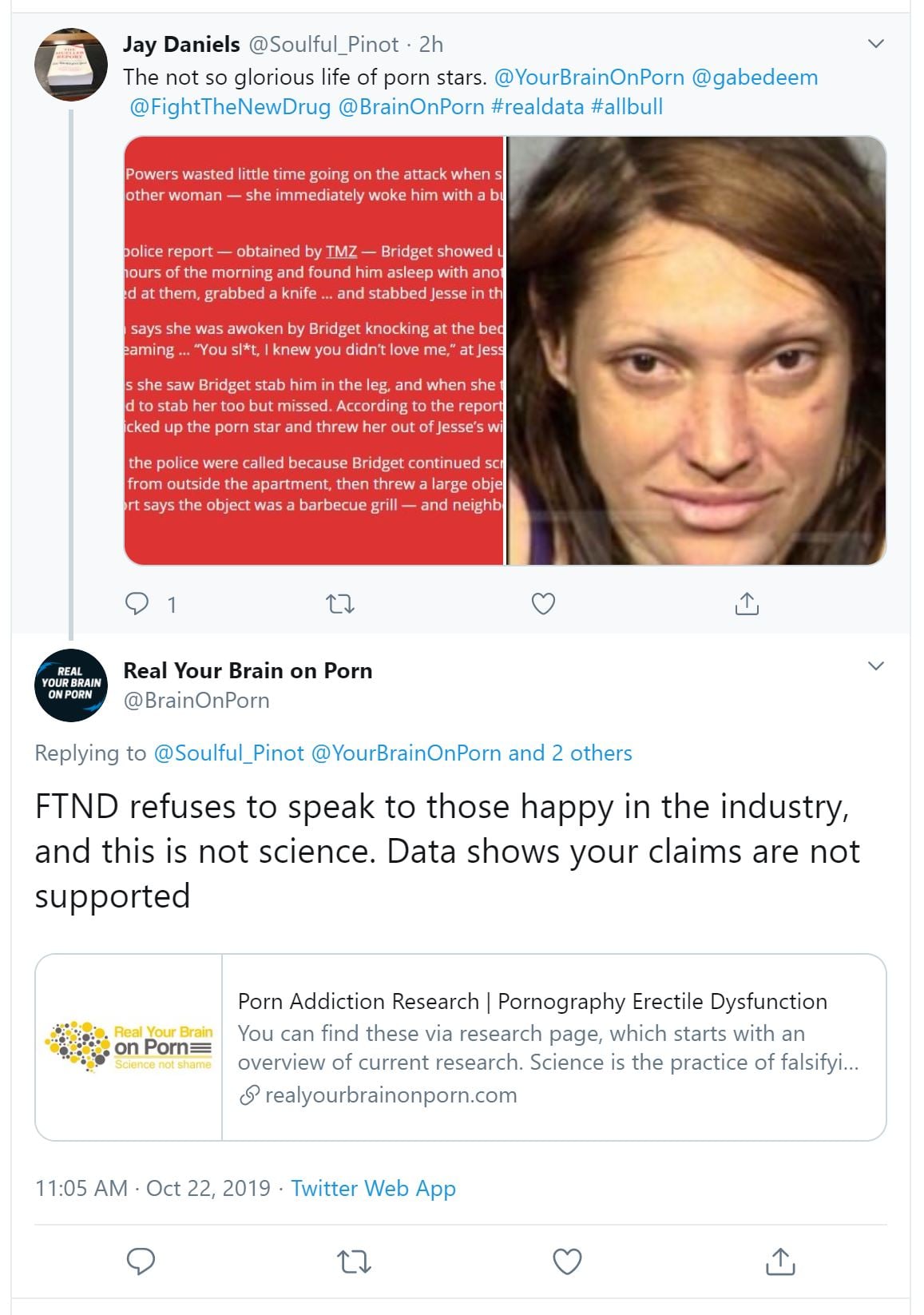Retweet the Real Your Brain on Porn reply
This screenshot has height=1315, width=924.
(x=354, y=1261)
